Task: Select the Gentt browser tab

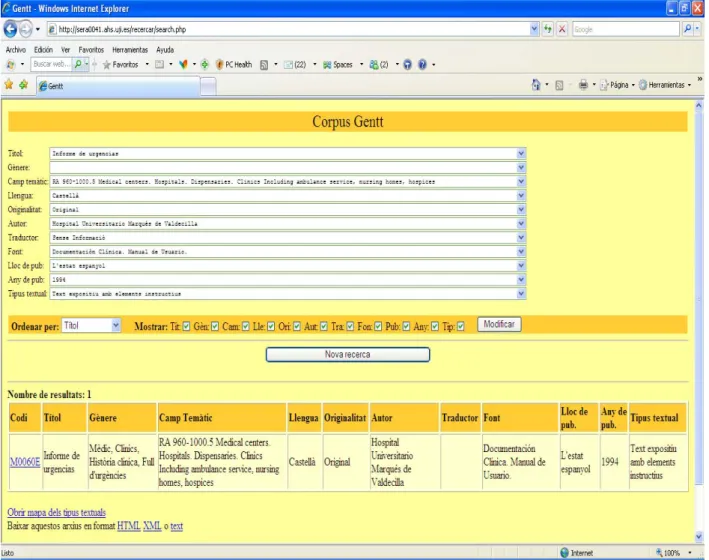Action: pos(118,86)
